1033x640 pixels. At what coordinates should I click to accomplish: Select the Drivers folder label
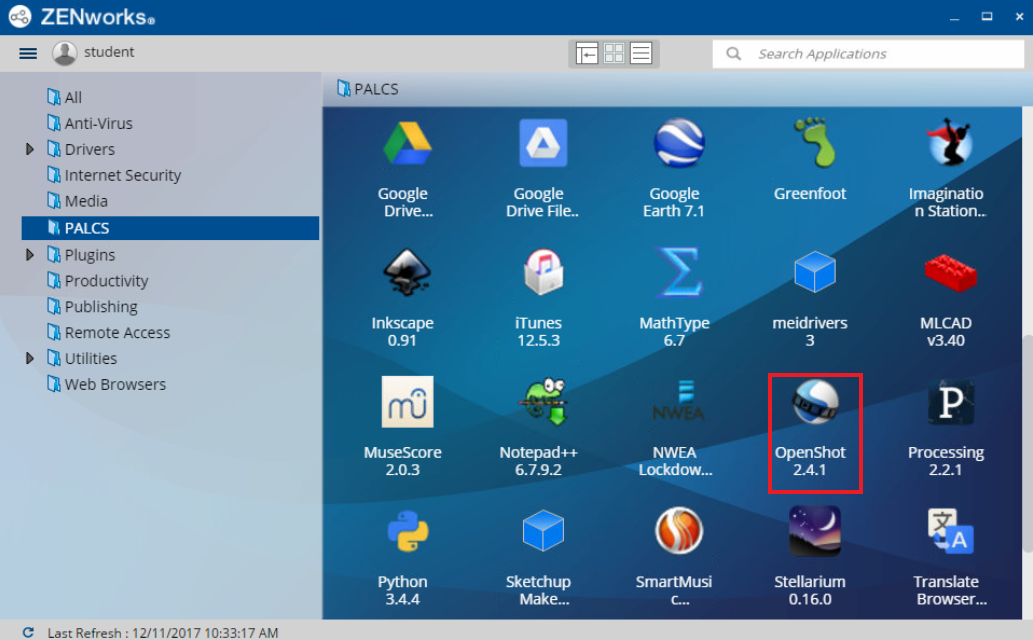point(90,150)
